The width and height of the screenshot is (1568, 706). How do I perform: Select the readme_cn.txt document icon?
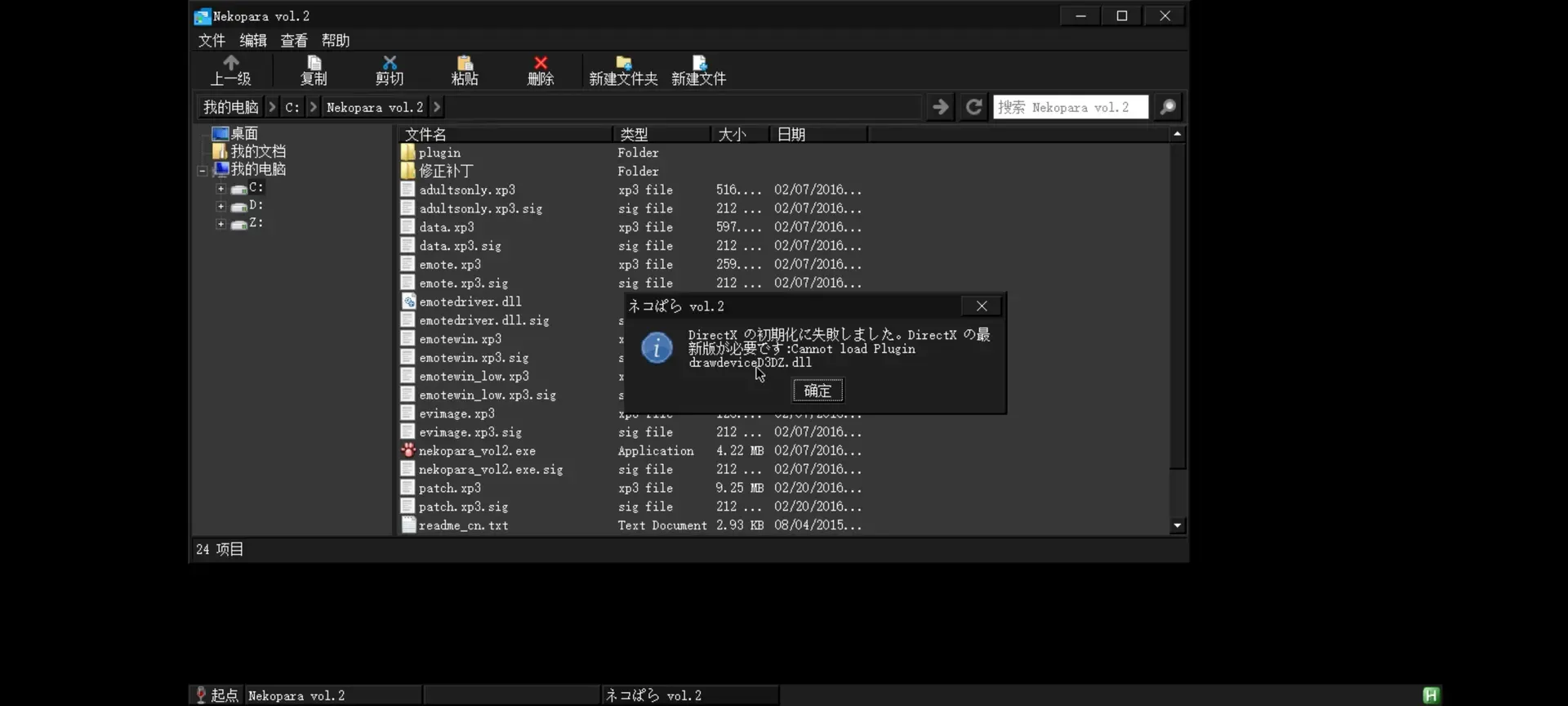click(x=408, y=525)
